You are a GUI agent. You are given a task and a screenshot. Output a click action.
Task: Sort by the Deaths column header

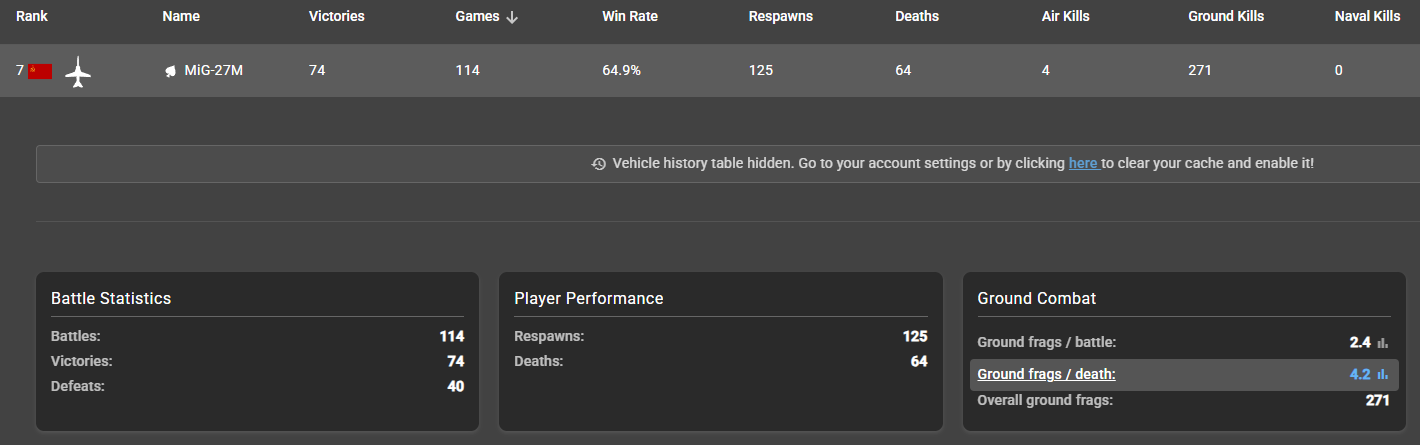[917, 17]
